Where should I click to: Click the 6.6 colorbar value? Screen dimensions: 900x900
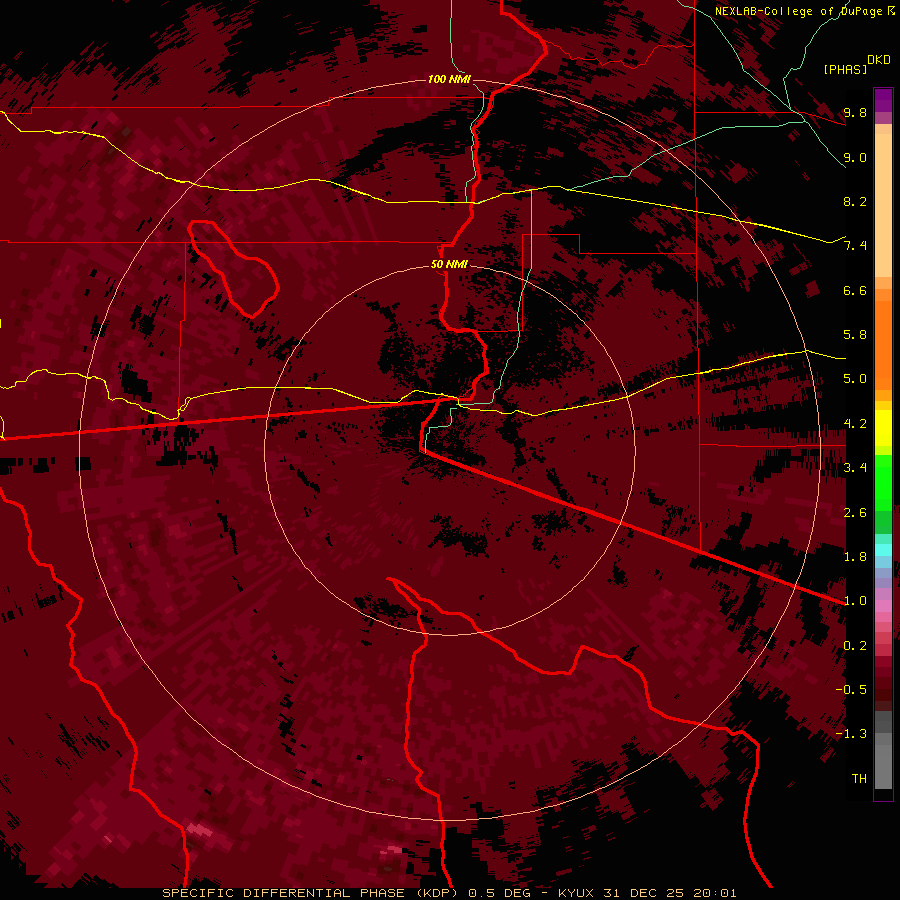(855, 290)
